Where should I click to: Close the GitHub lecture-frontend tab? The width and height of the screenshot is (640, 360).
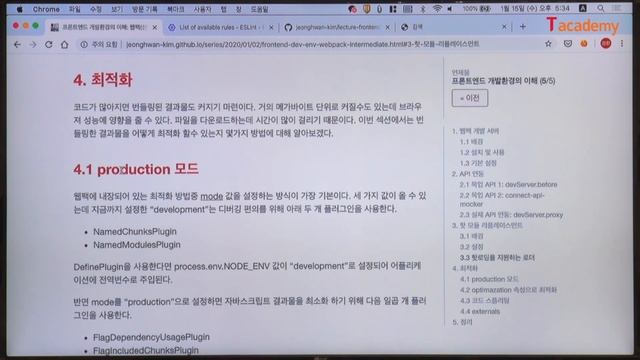coord(387,27)
